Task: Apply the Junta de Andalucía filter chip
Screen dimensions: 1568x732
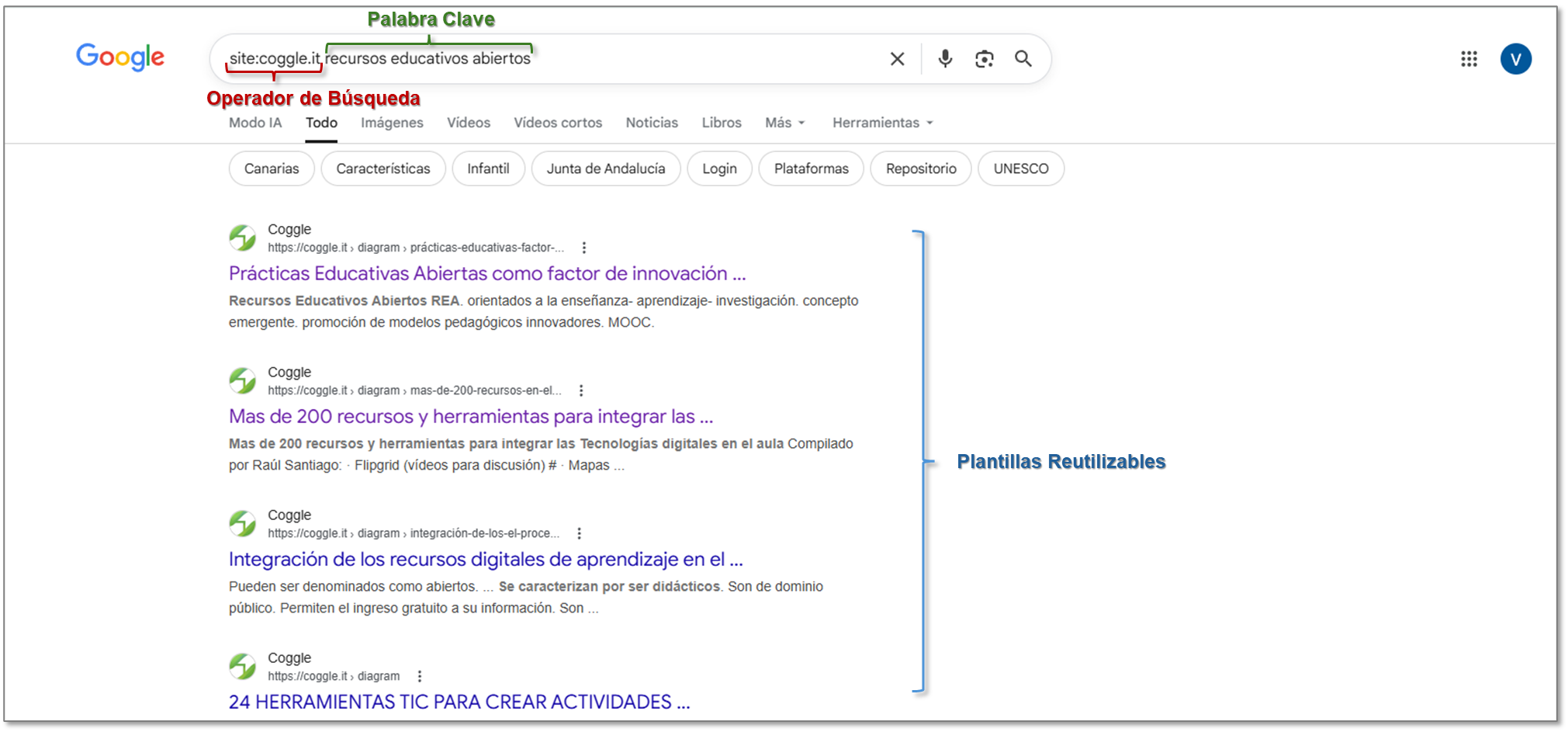Action: click(x=606, y=168)
